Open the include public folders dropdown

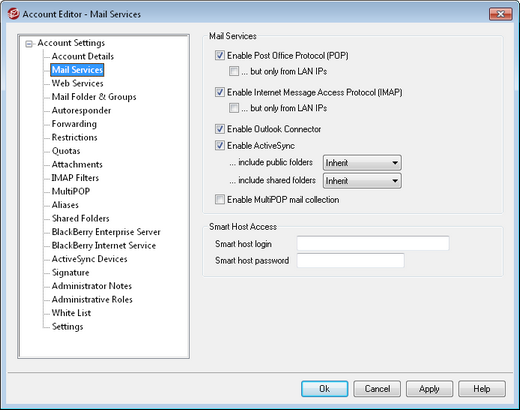362,163
